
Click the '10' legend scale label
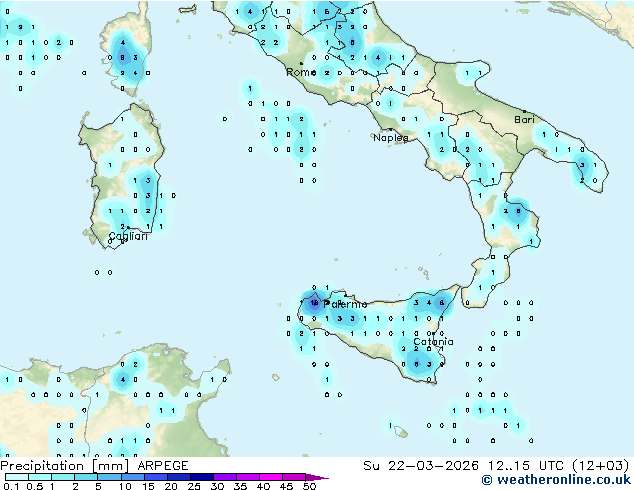click(125, 486)
